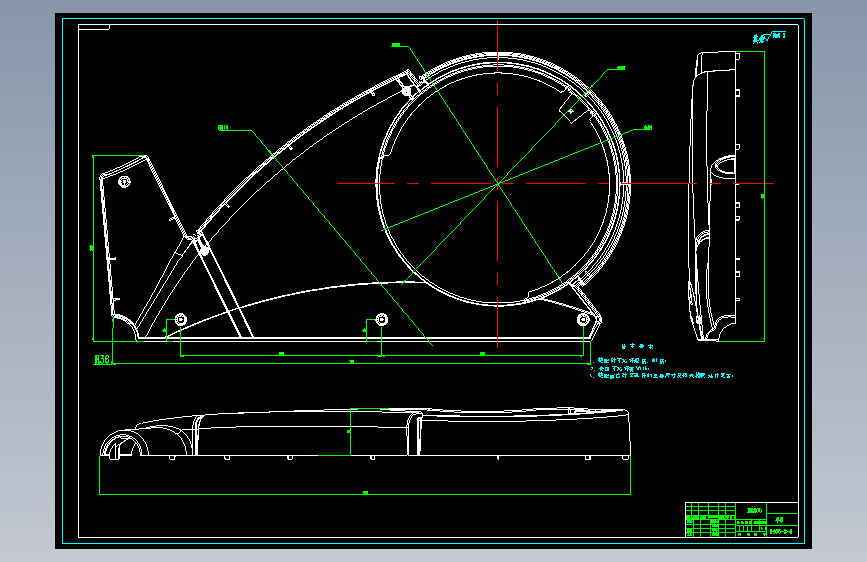Select the hole in the upper-left bracket plate

pos(125,181)
